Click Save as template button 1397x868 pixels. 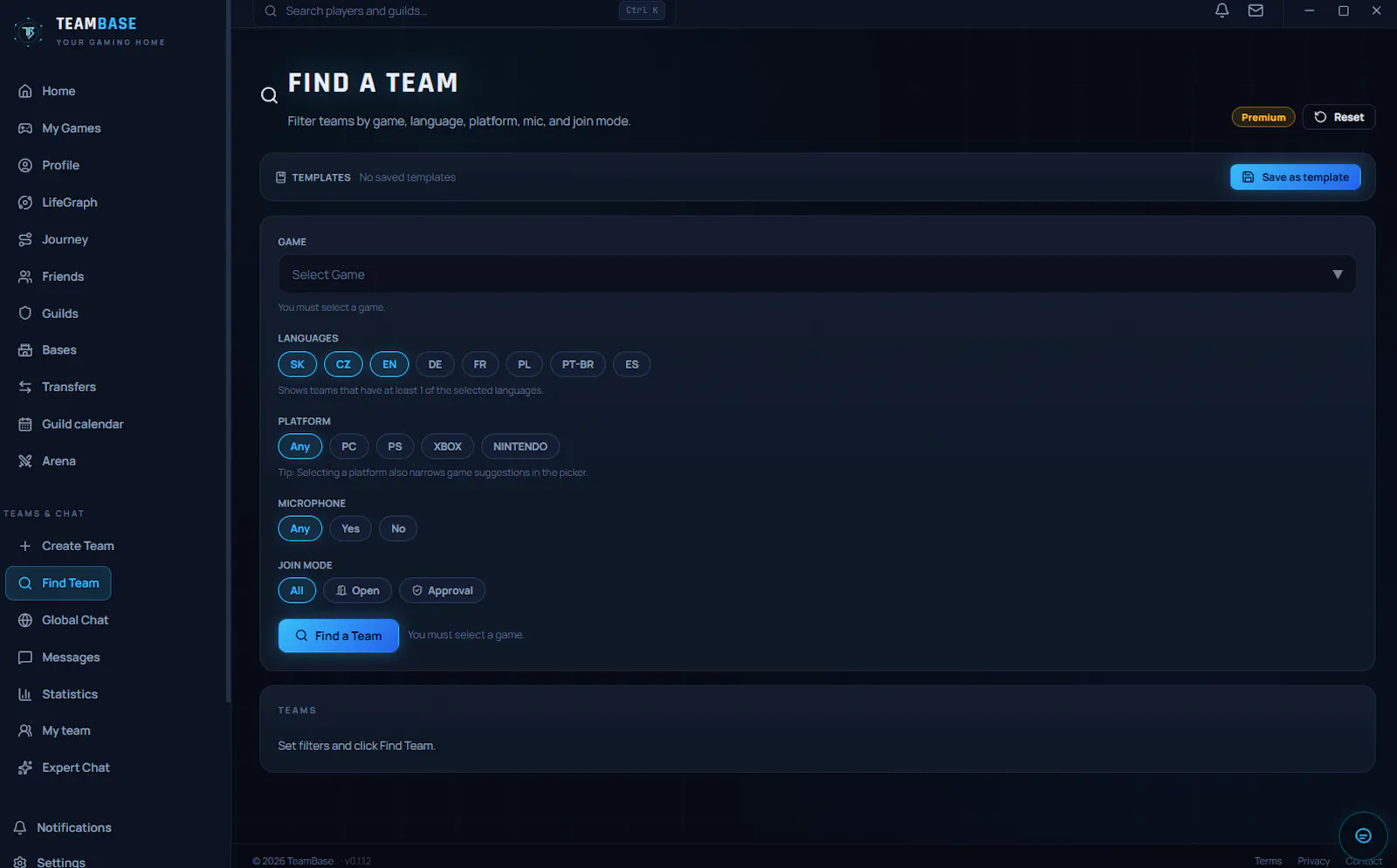[1296, 177]
